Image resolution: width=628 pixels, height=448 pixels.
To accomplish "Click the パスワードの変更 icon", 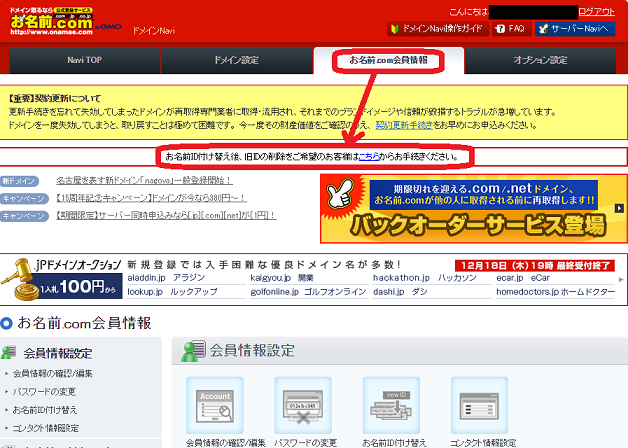I will pyautogui.click(x=303, y=406).
